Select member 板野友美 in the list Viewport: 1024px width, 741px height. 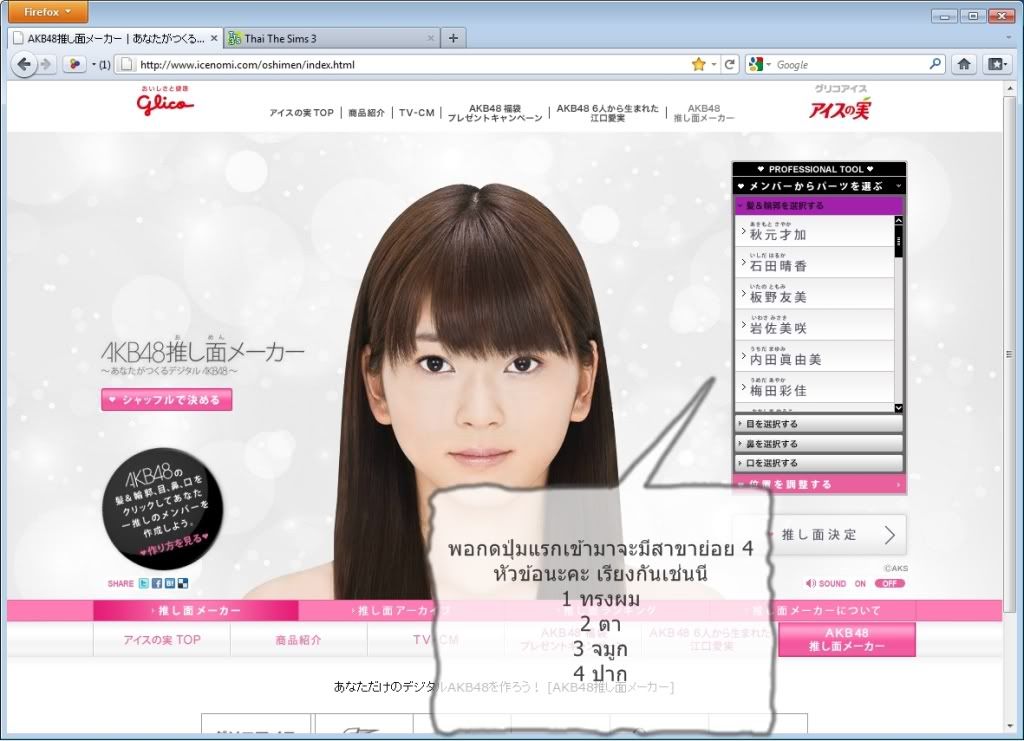pos(814,294)
